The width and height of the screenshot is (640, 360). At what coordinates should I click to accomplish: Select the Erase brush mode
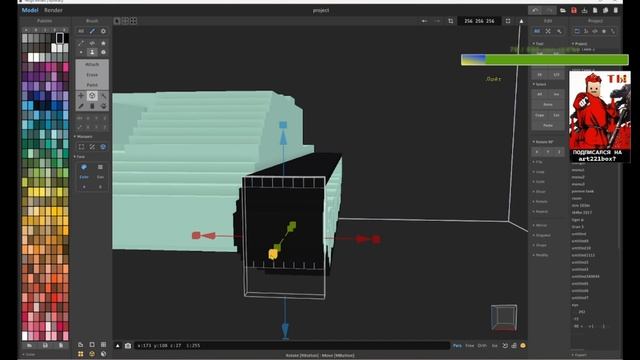92,75
